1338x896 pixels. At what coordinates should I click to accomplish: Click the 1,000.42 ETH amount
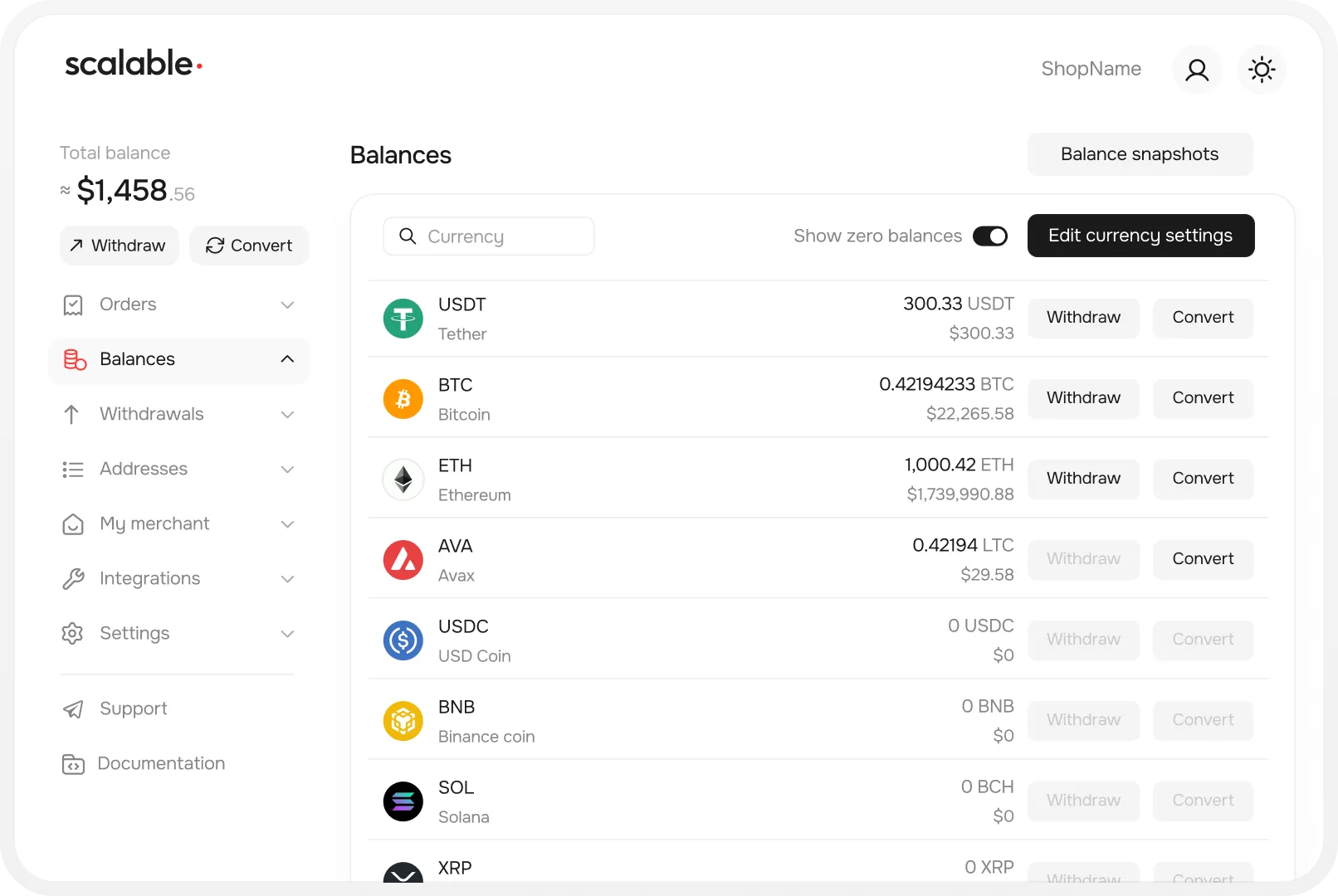point(959,465)
